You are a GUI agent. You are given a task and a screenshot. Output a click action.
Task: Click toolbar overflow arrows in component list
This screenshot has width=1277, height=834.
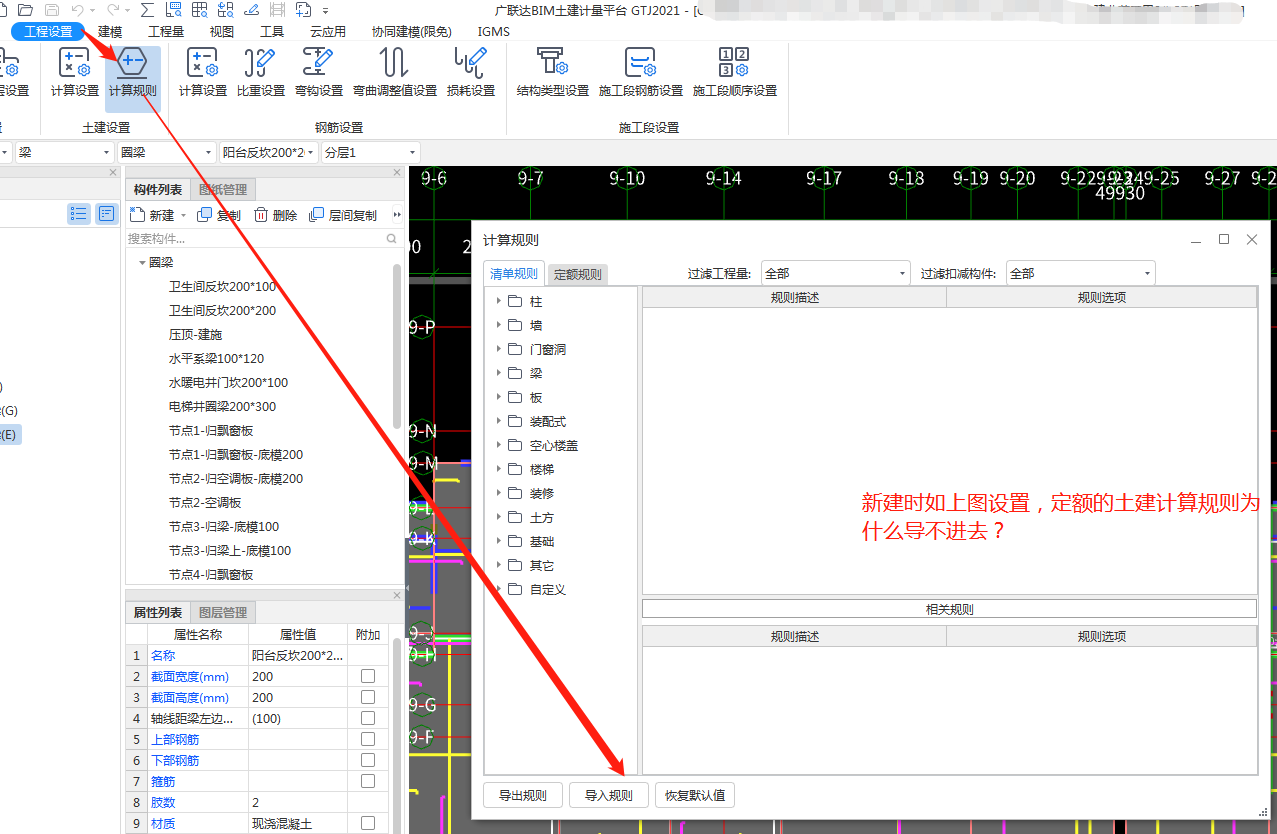click(x=397, y=215)
